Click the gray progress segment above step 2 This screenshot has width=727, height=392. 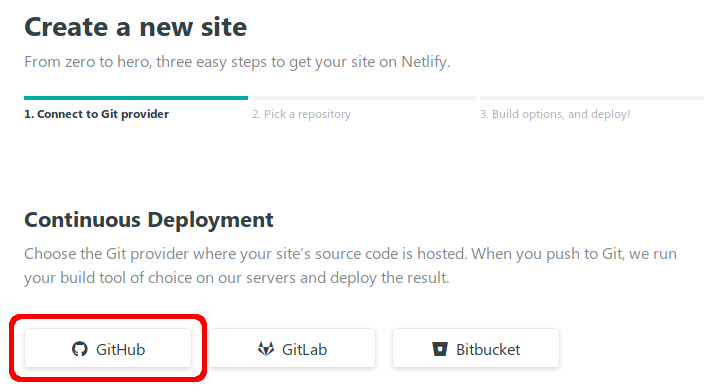point(364,98)
